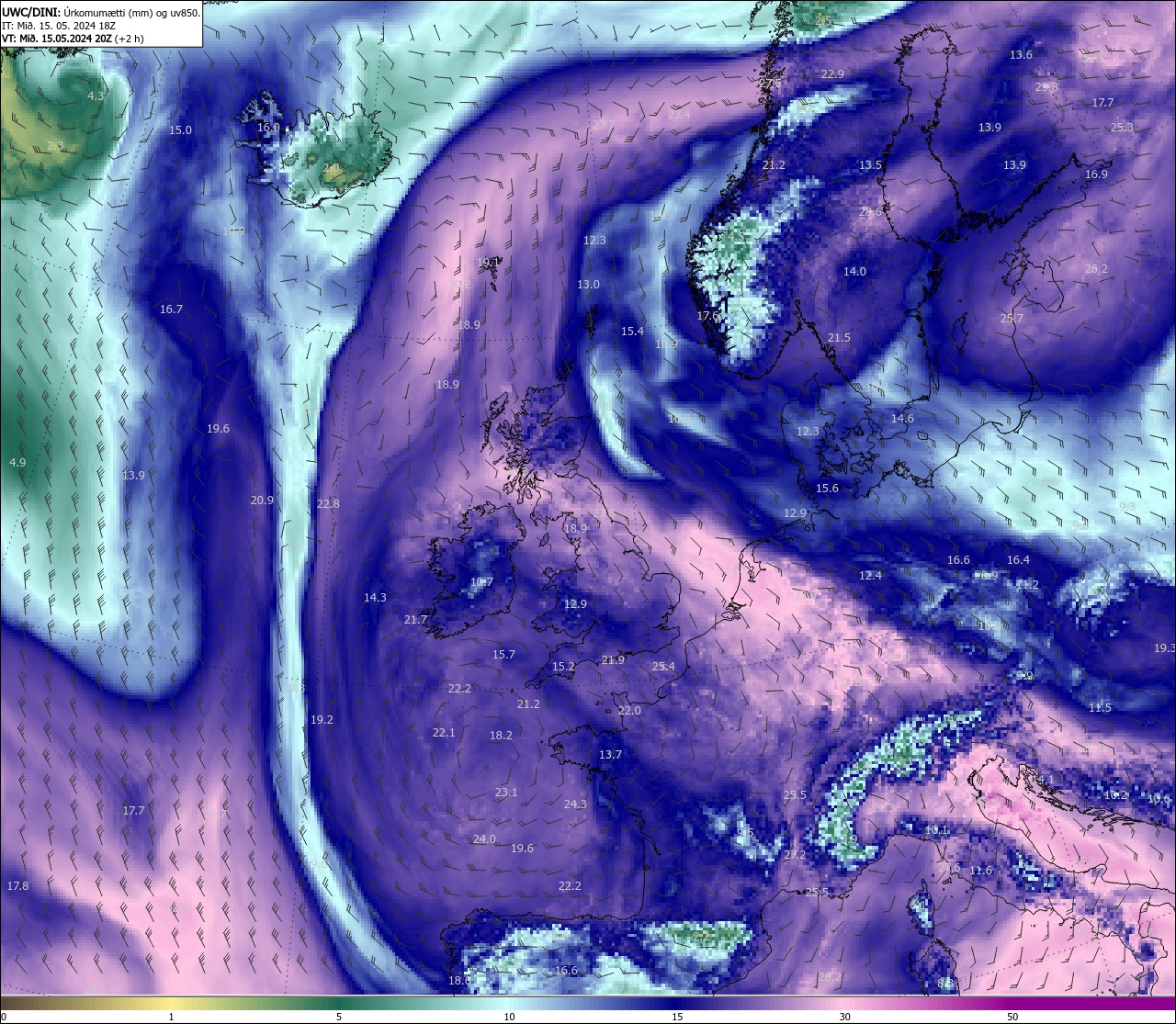Click the 13.6 value label

click(1021, 54)
